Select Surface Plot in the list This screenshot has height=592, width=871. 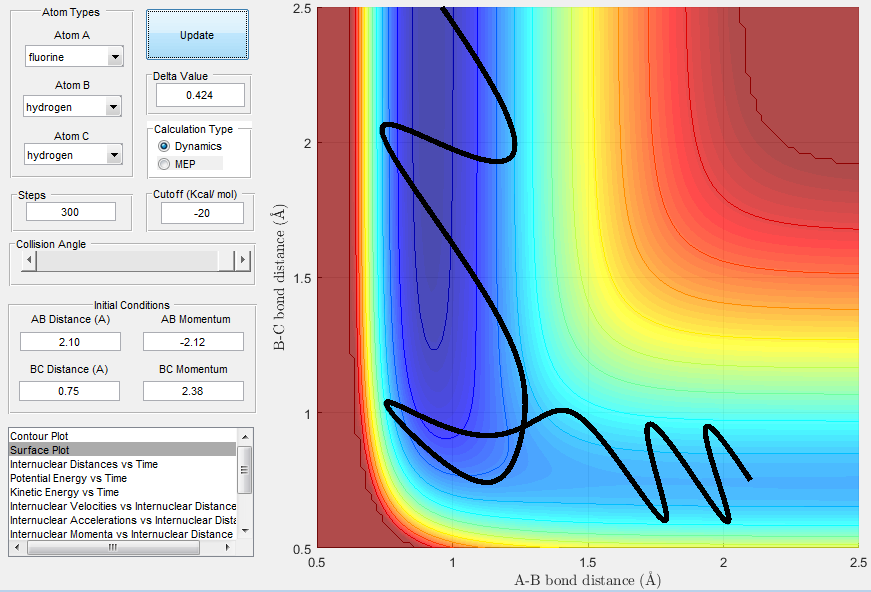click(x=123, y=450)
